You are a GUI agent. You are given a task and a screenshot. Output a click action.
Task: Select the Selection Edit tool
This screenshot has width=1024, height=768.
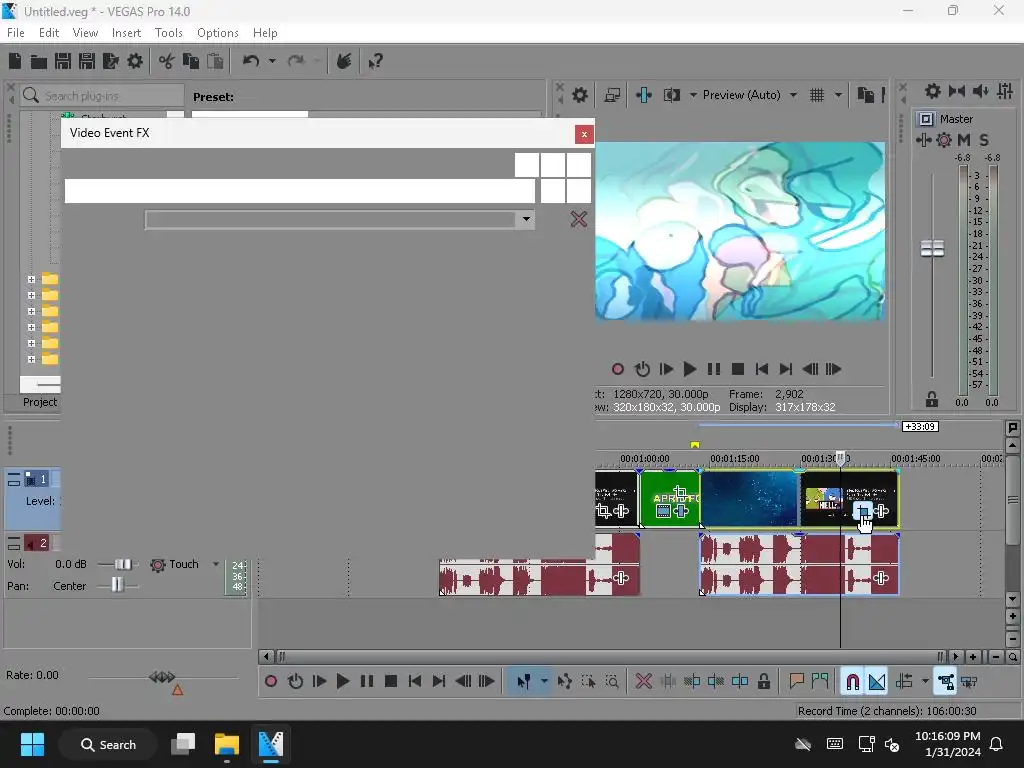(588, 682)
